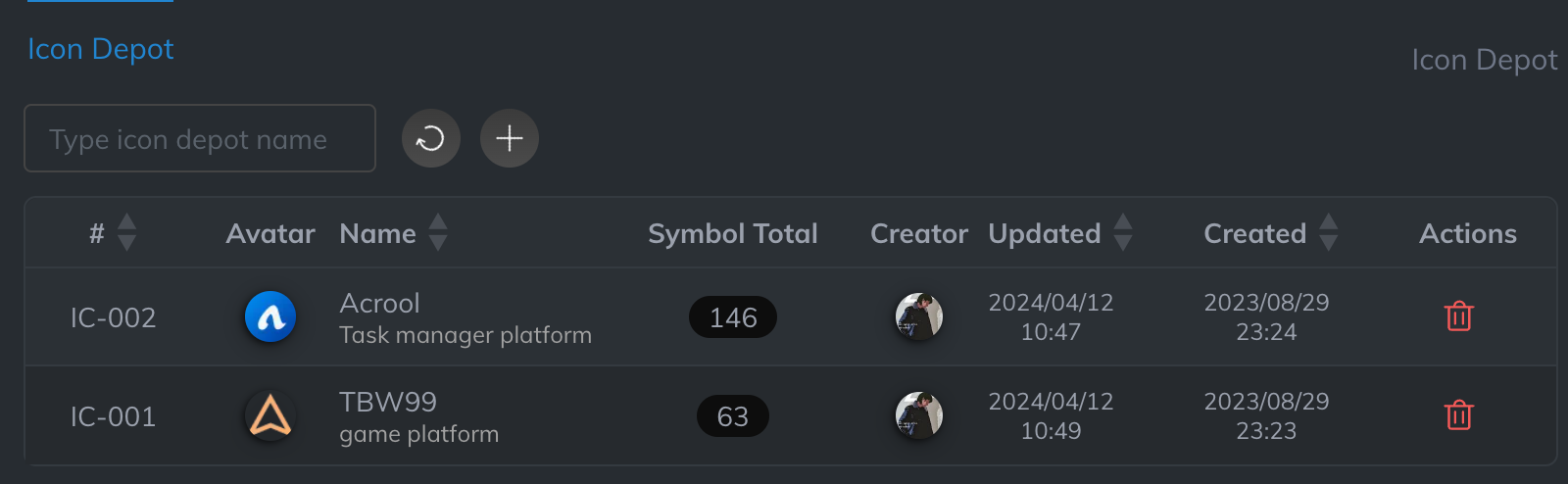Viewport: 1568px width, 484px height.
Task: Sort by Created column arrows
Action: 1328,233
